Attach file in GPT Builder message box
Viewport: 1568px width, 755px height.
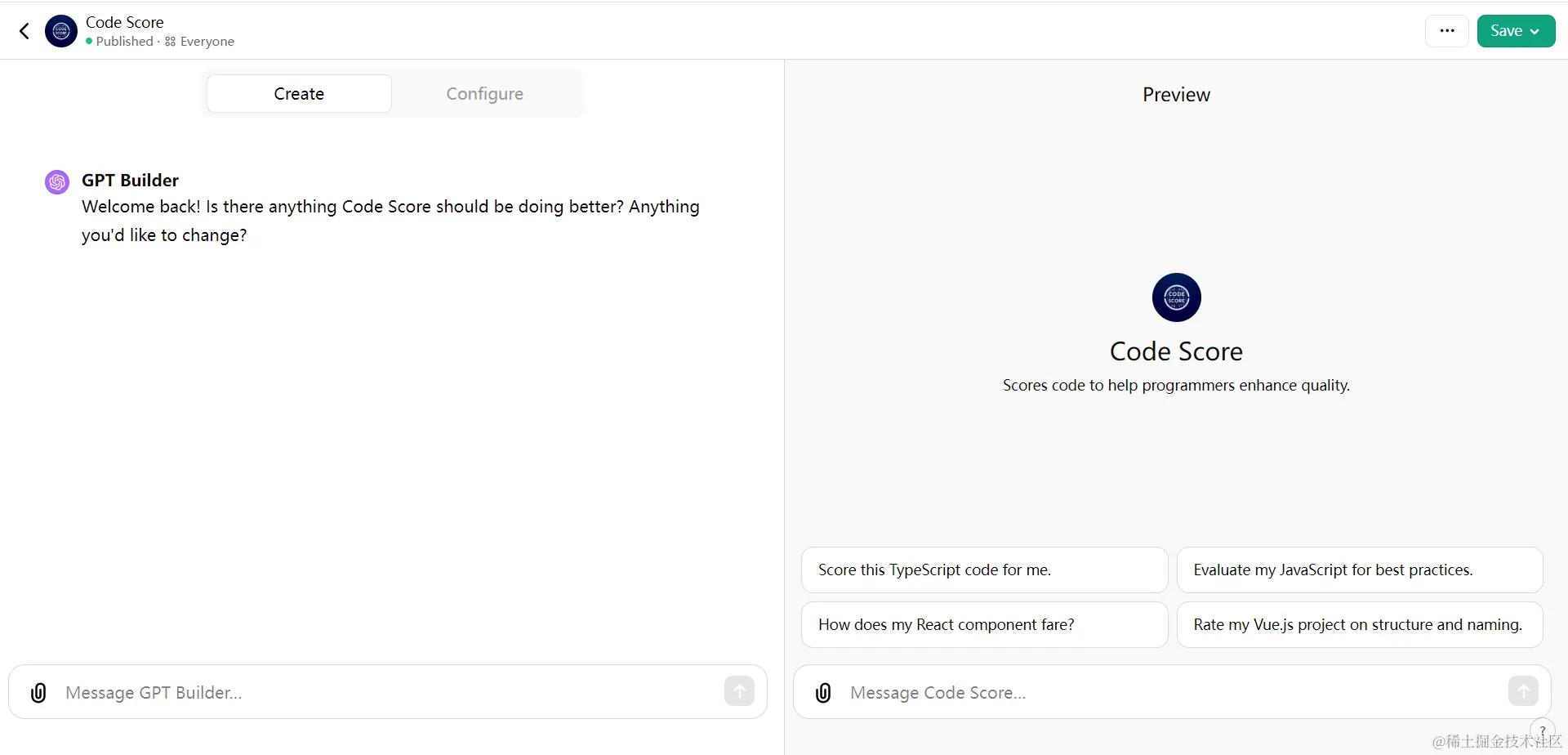[38, 693]
